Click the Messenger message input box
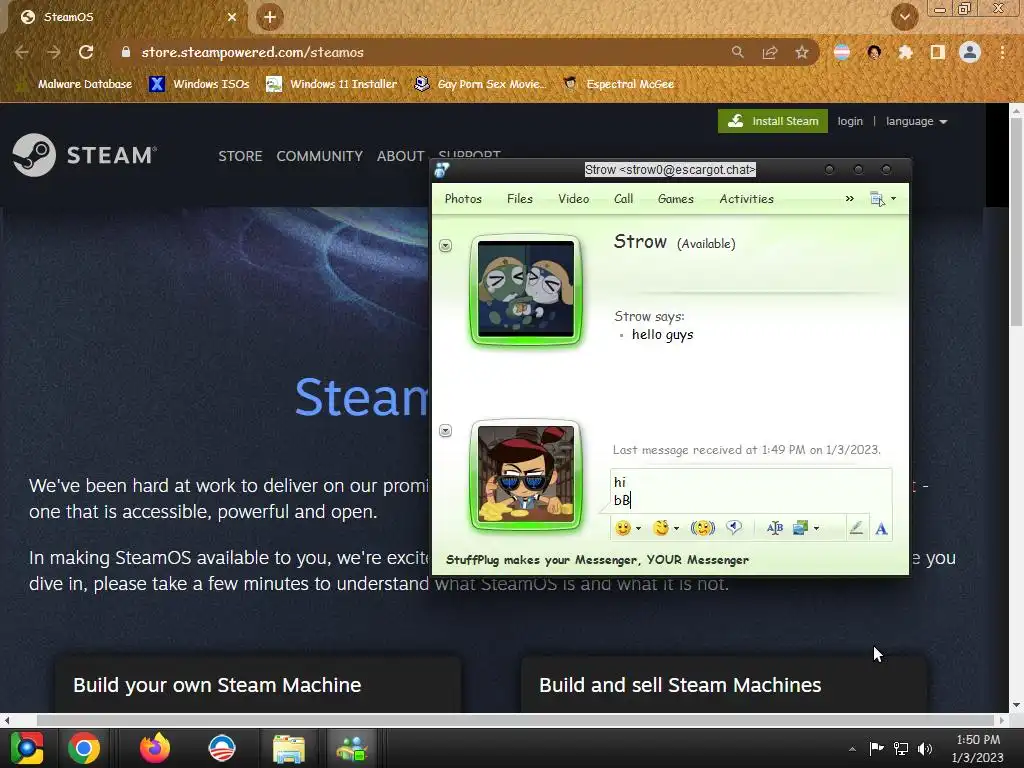 [751, 491]
